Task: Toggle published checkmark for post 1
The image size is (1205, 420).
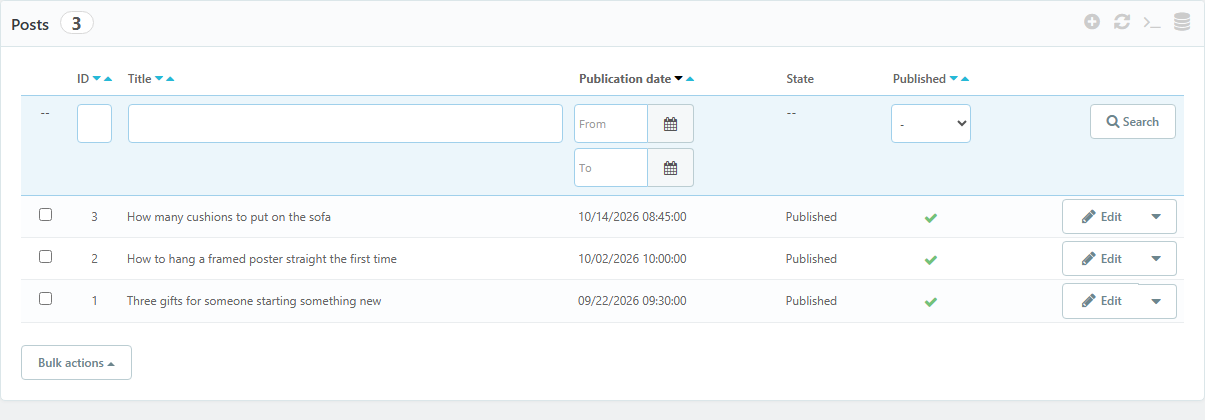Action: pyautogui.click(x=931, y=301)
